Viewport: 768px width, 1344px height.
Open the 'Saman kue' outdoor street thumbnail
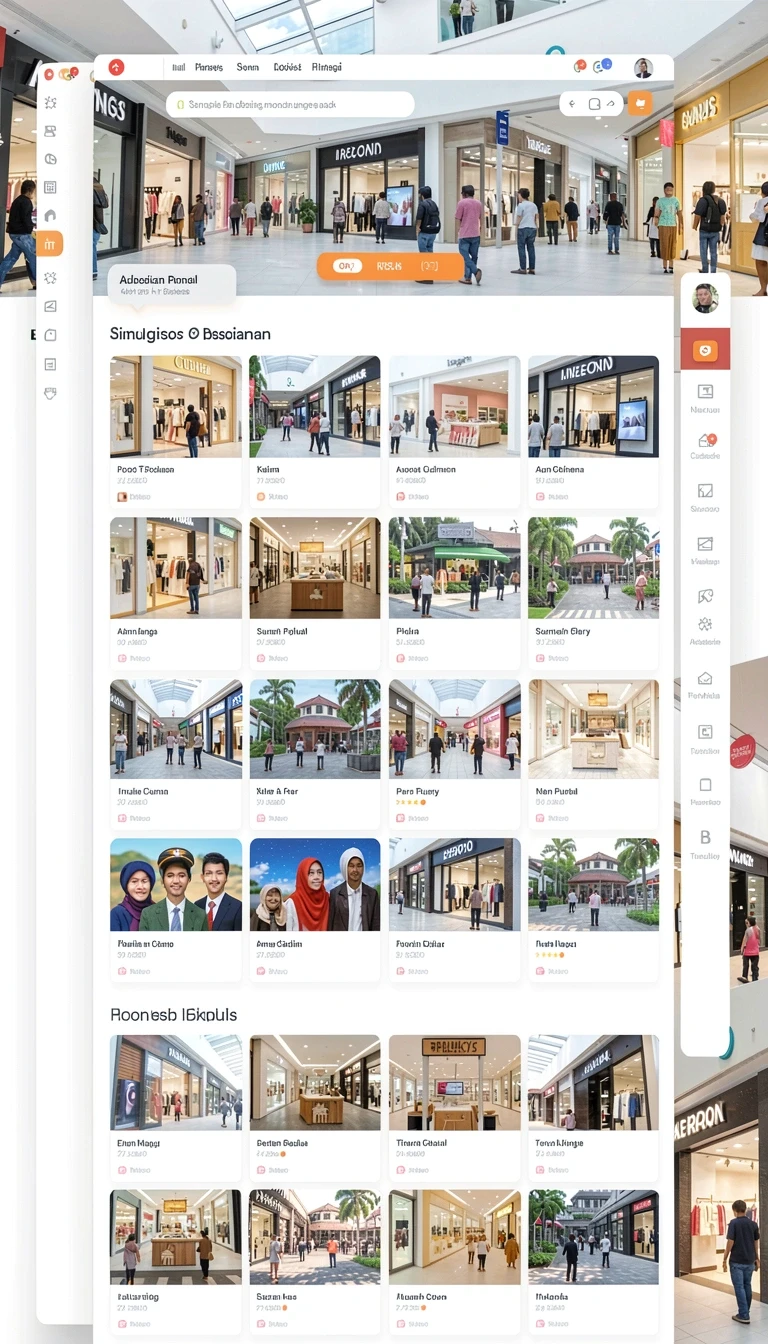(x=315, y=1237)
